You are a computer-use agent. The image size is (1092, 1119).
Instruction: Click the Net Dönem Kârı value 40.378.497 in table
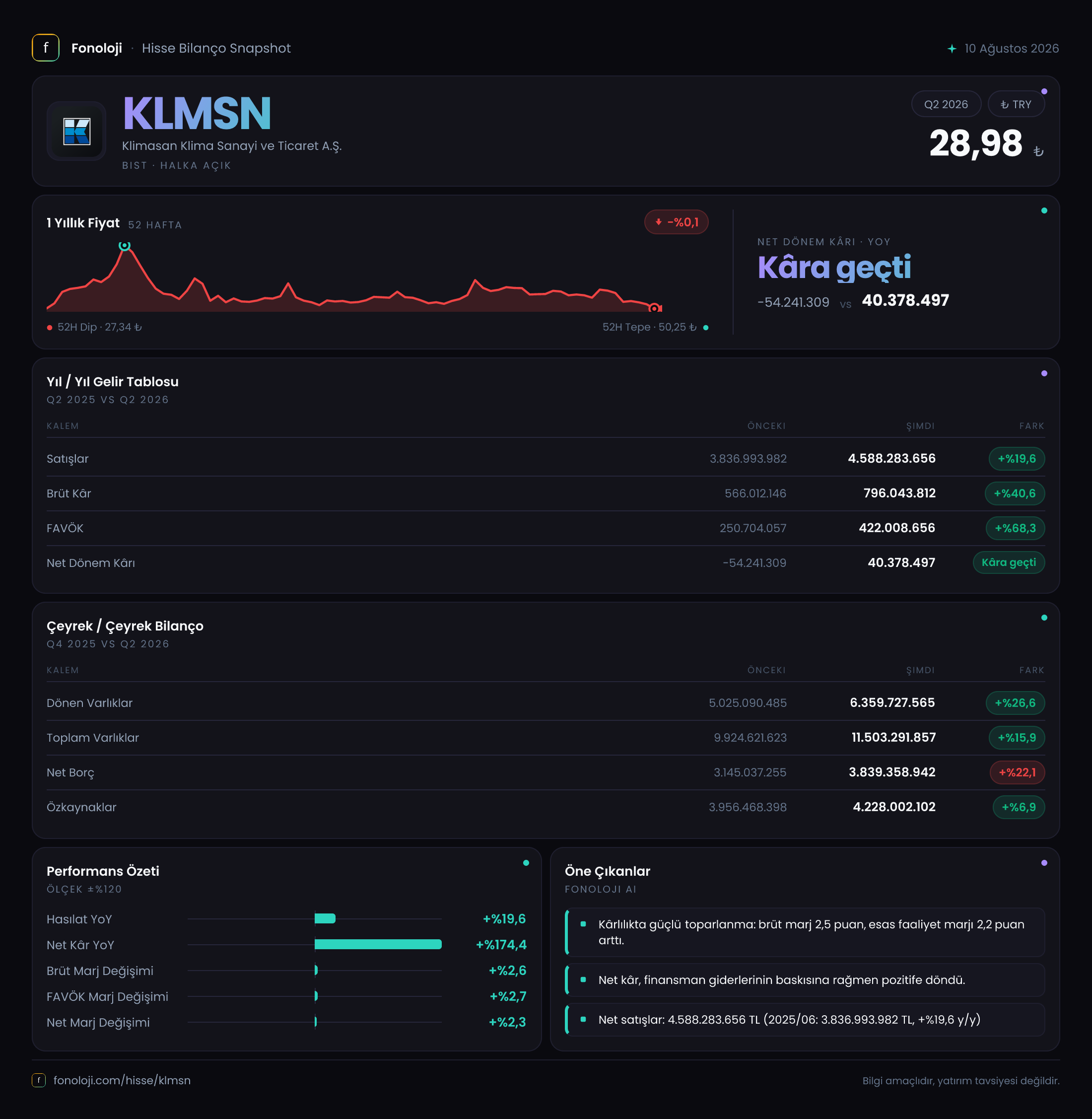pos(901,562)
